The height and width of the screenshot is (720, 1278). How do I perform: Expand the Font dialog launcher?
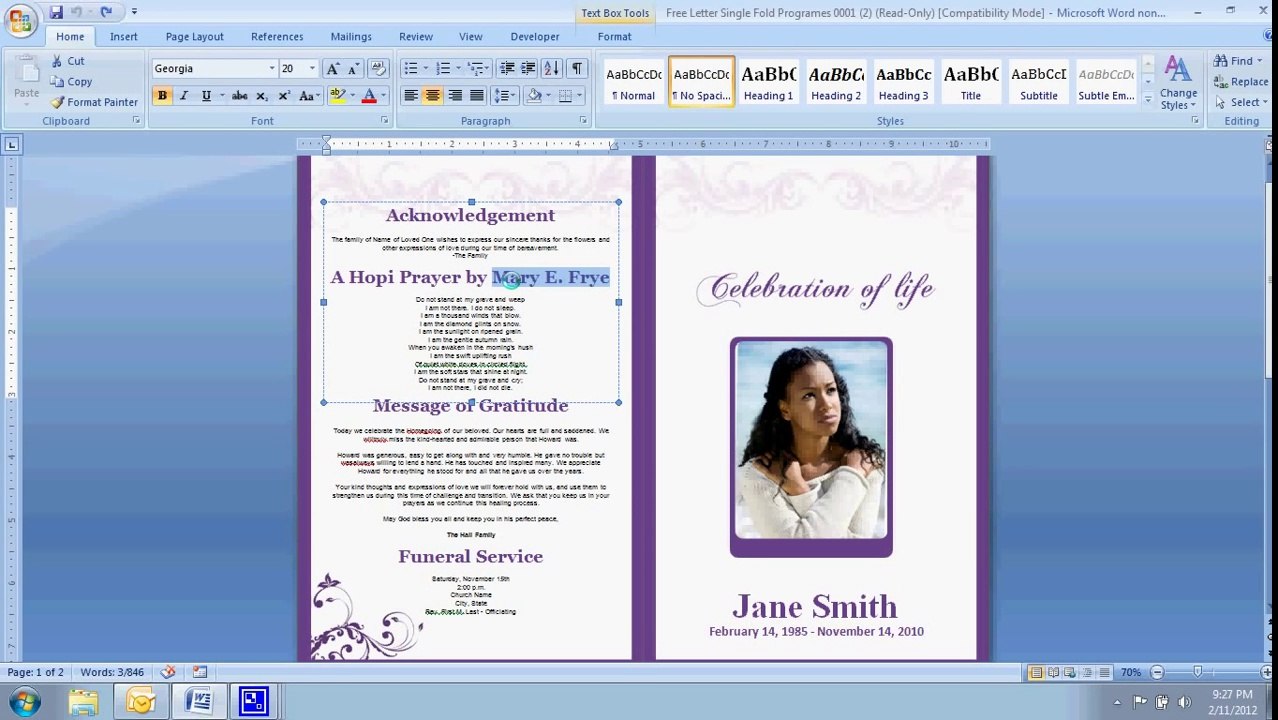(x=384, y=121)
